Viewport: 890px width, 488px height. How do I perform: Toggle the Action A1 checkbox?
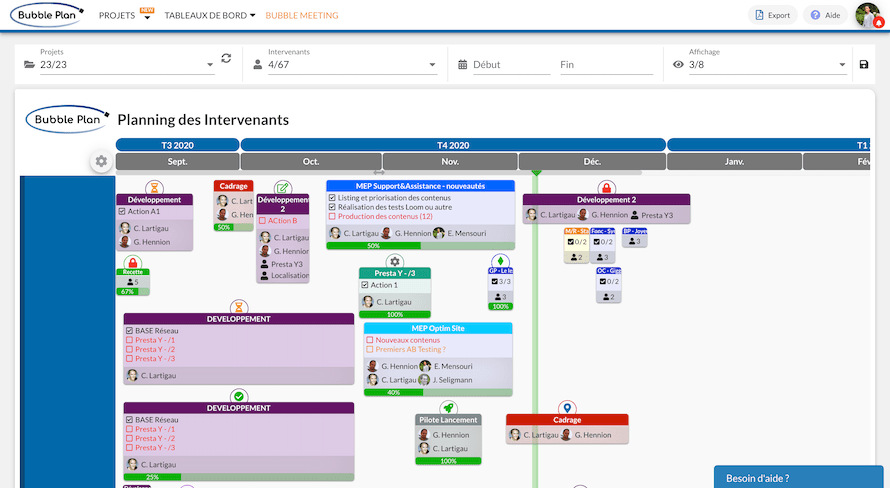pyautogui.click(x=122, y=211)
